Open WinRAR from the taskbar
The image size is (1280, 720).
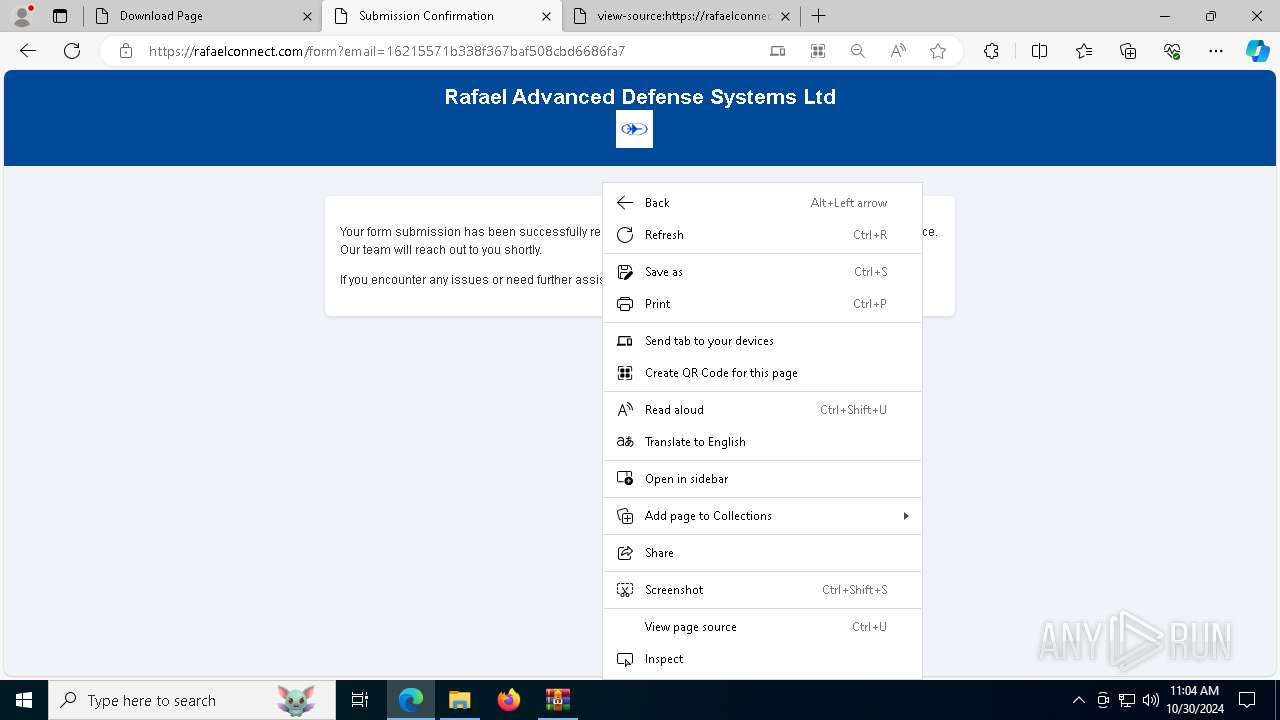pyautogui.click(x=557, y=700)
